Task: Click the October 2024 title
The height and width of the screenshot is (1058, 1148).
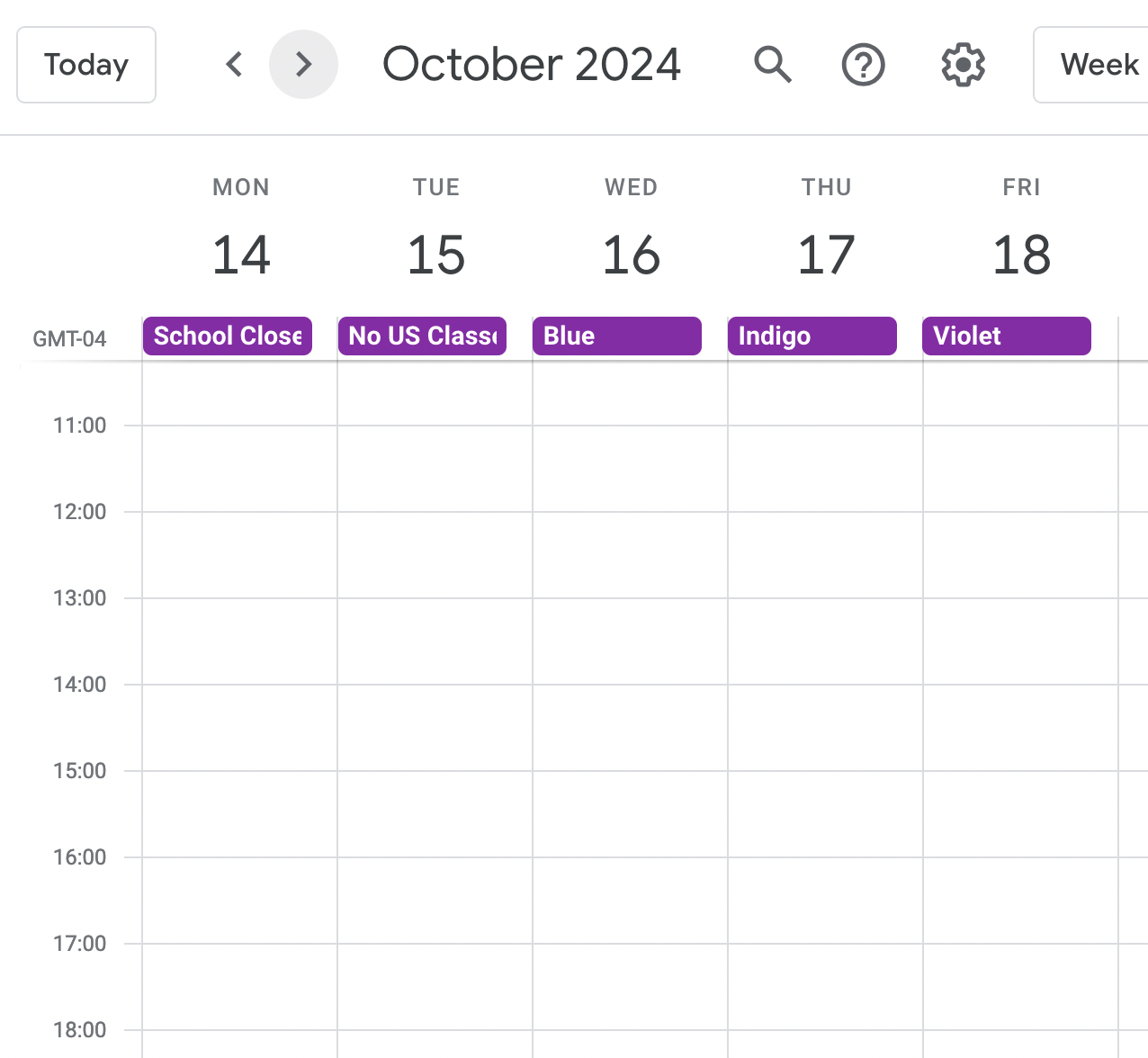Action: click(532, 65)
